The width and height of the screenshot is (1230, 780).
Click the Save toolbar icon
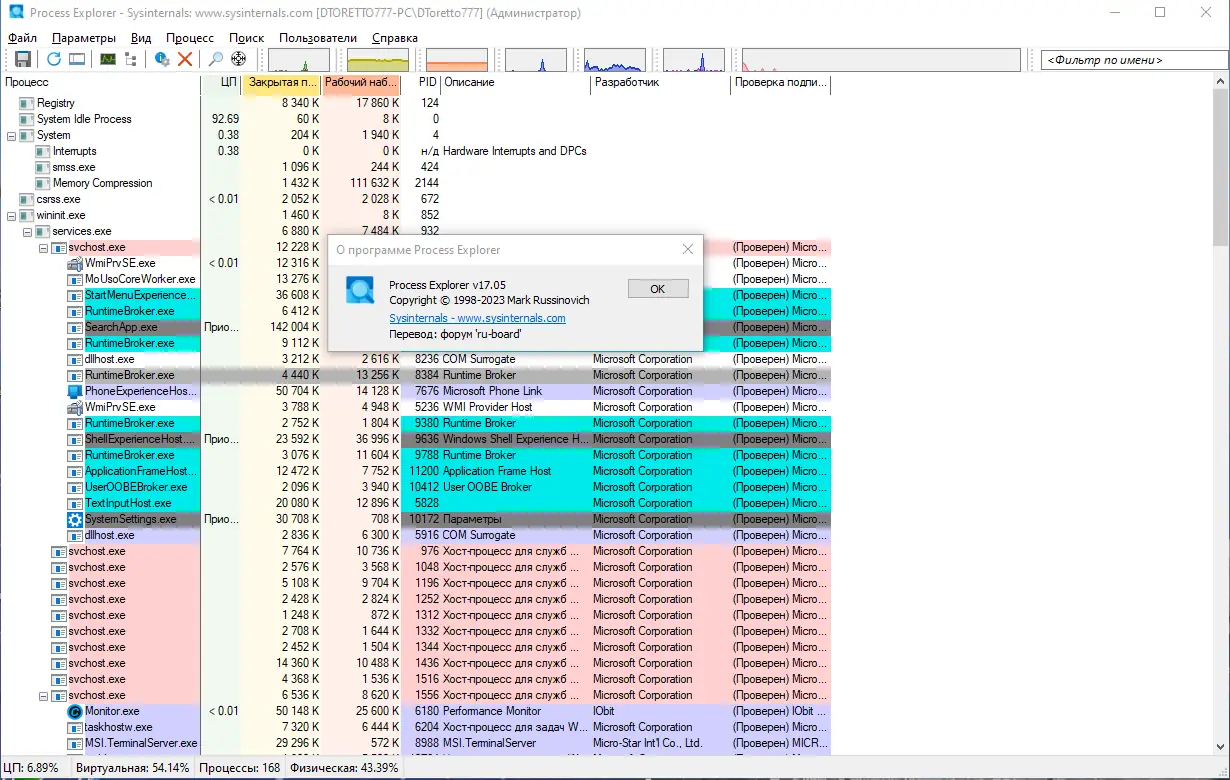pyautogui.click(x=22, y=59)
